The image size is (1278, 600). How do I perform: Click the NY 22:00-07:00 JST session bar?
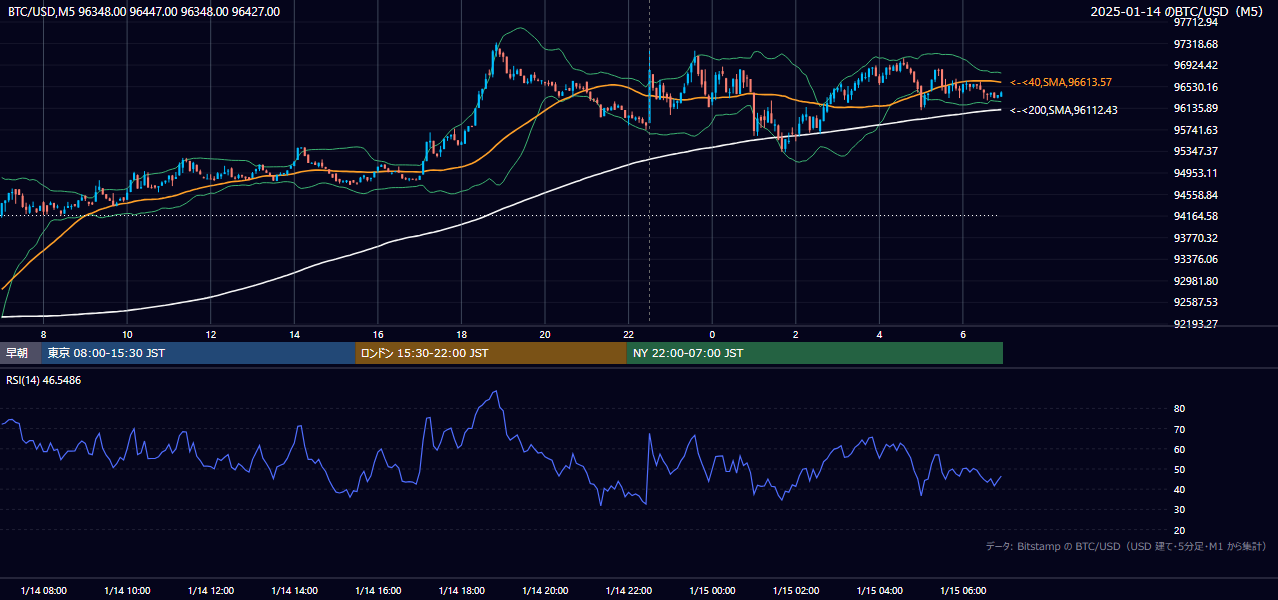click(x=815, y=353)
